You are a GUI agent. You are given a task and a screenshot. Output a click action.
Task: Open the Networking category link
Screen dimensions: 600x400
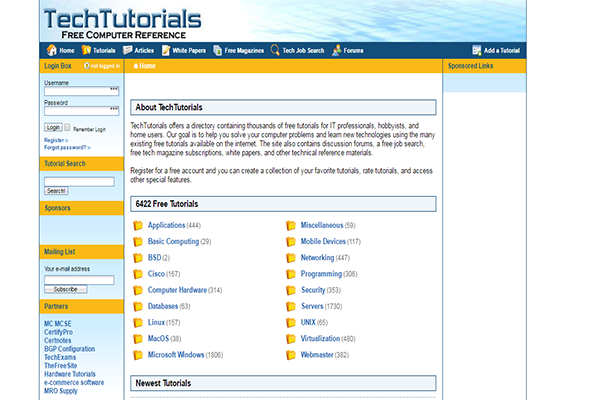click(317, 258)
